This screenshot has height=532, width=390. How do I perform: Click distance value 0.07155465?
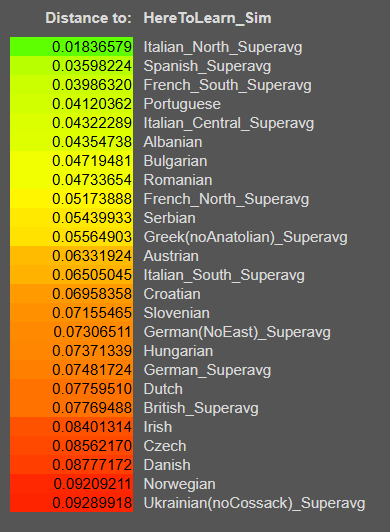[x=92, y=313]
